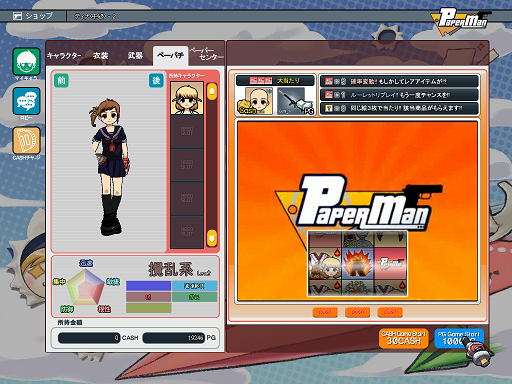
Task: Switch to the キャラクター tab
Action: point(64,56)
